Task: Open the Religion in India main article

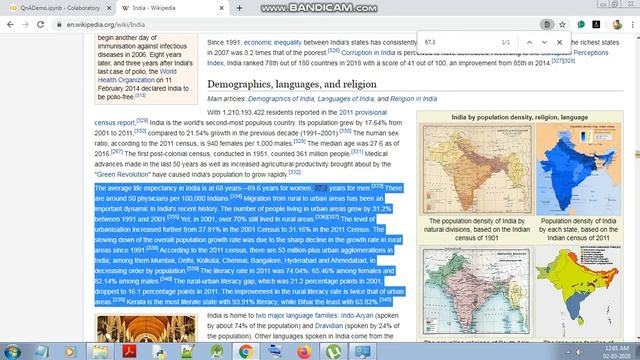Action: (413, 99)
